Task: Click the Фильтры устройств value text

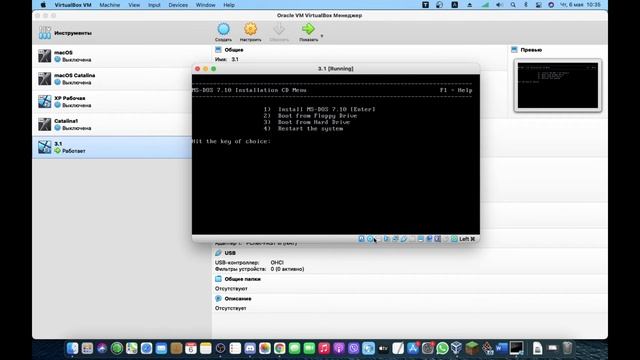Action: [287, 269]
